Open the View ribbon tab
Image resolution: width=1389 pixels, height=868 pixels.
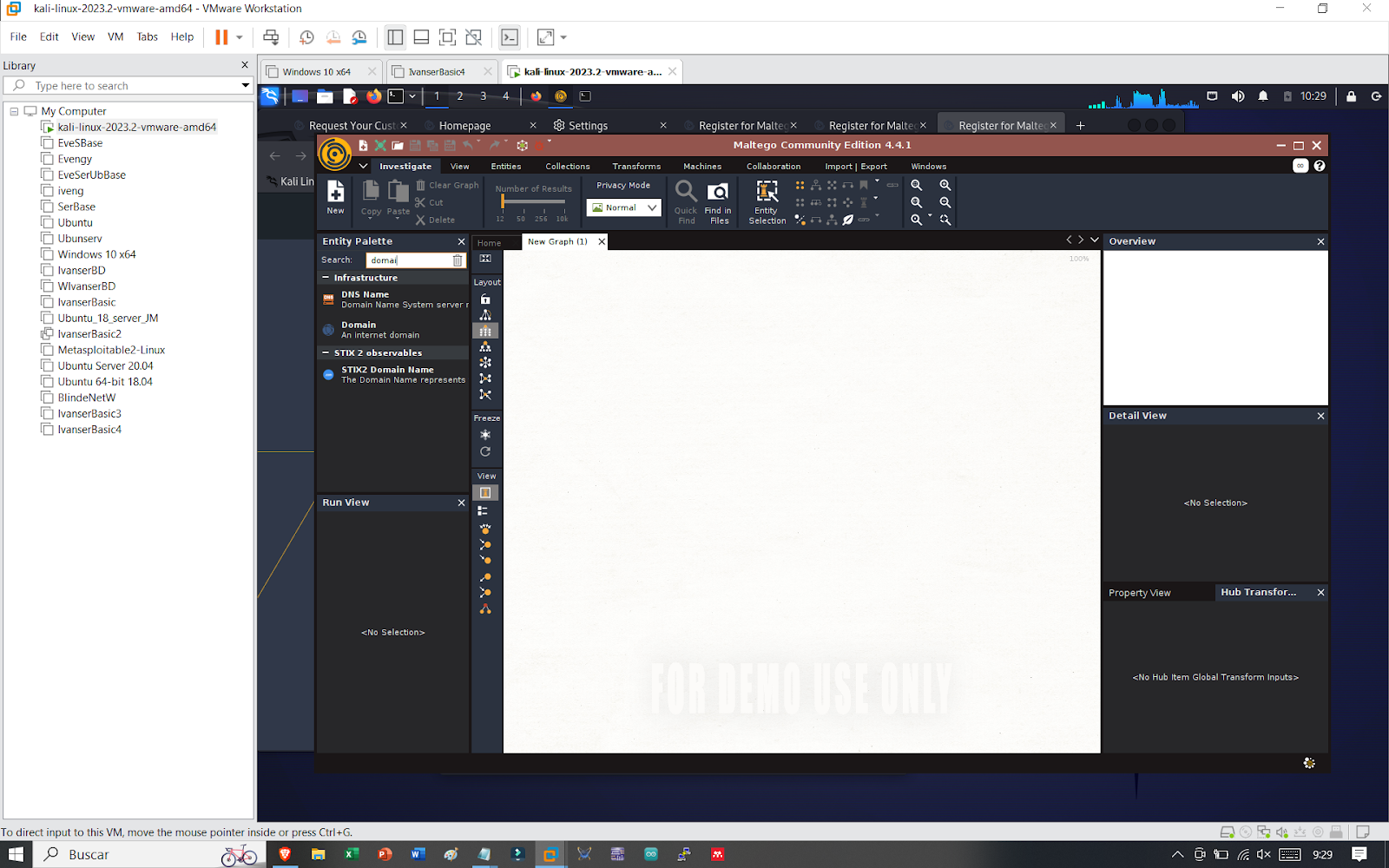tap(459, 167)
